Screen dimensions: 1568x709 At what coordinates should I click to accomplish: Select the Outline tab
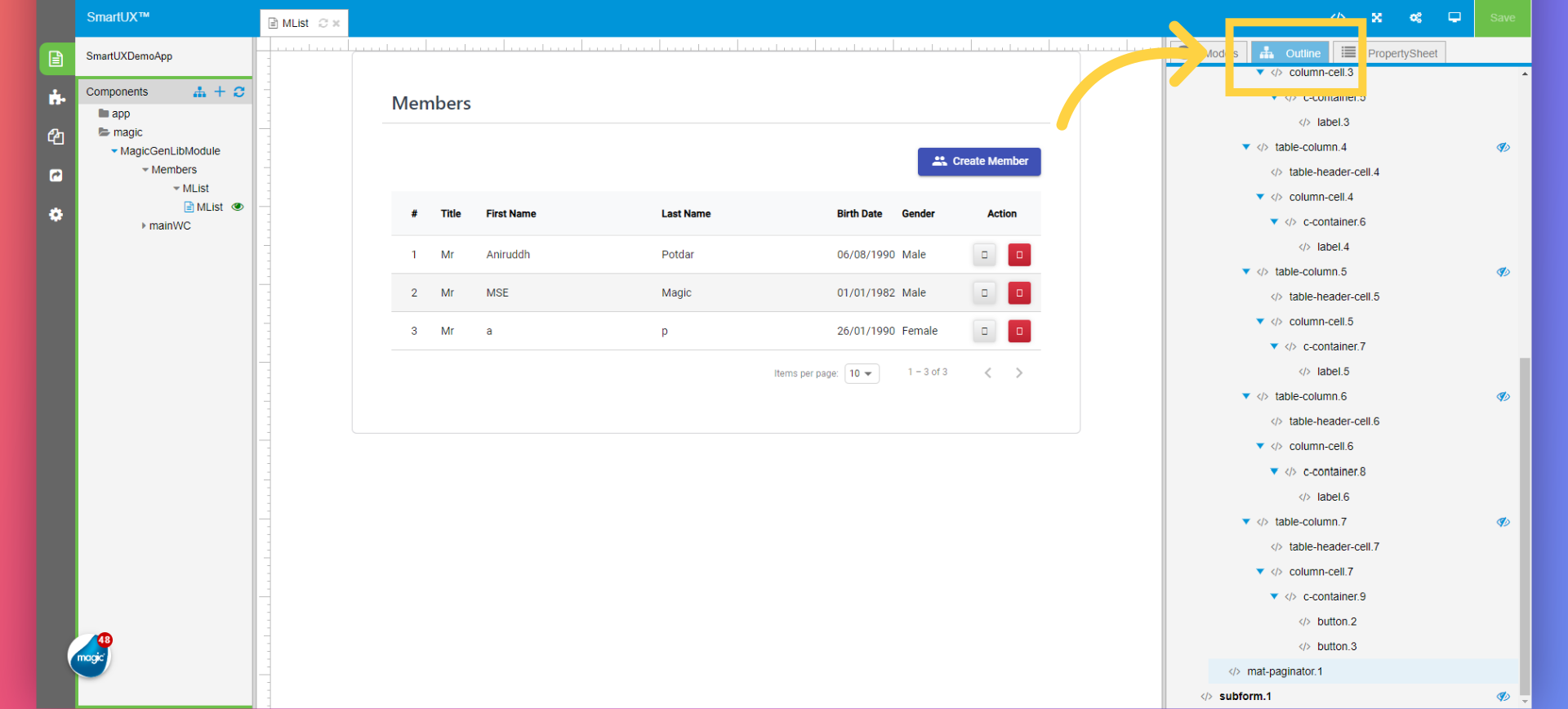1290,53
